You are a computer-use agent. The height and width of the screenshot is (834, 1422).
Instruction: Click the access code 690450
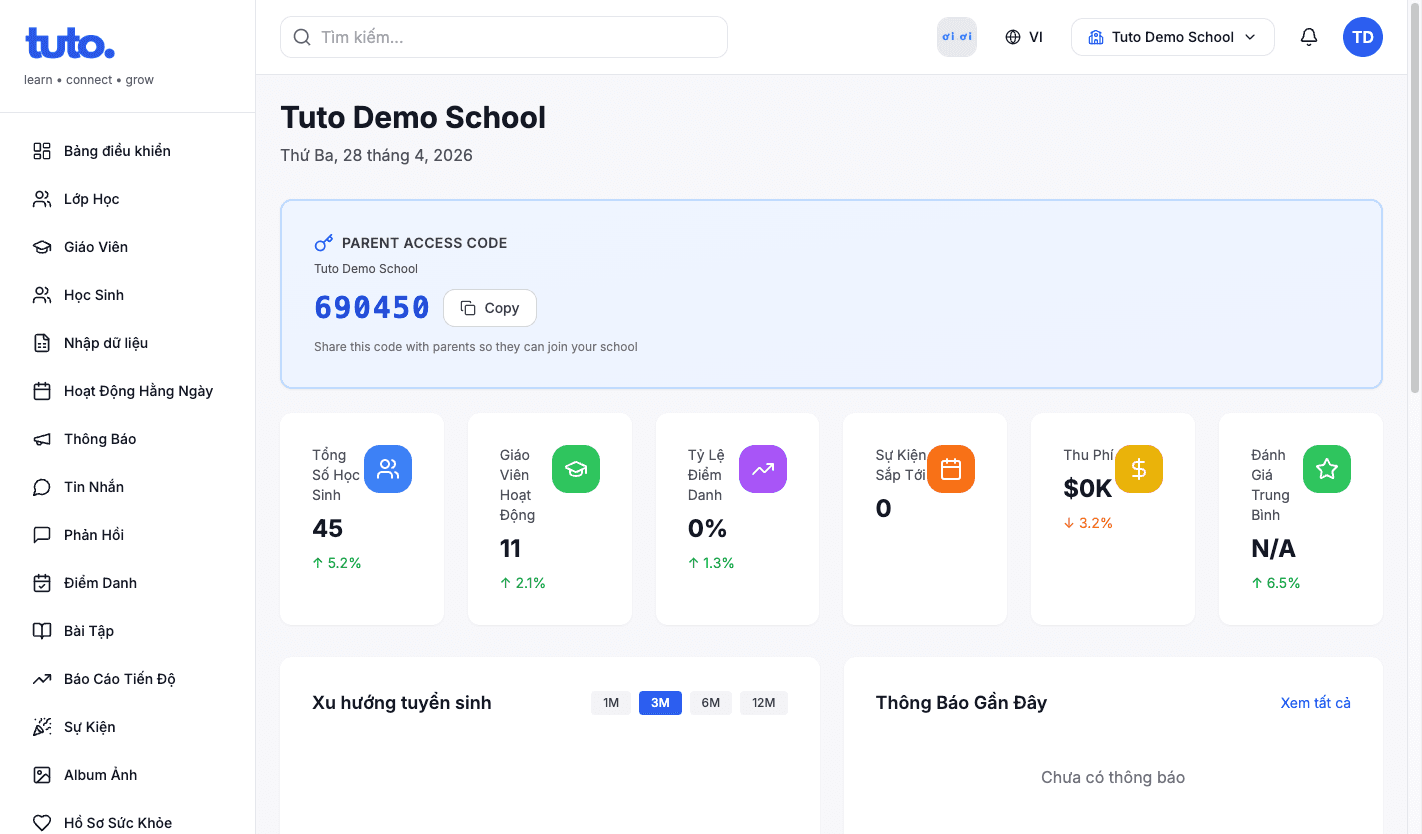point(372,307)
